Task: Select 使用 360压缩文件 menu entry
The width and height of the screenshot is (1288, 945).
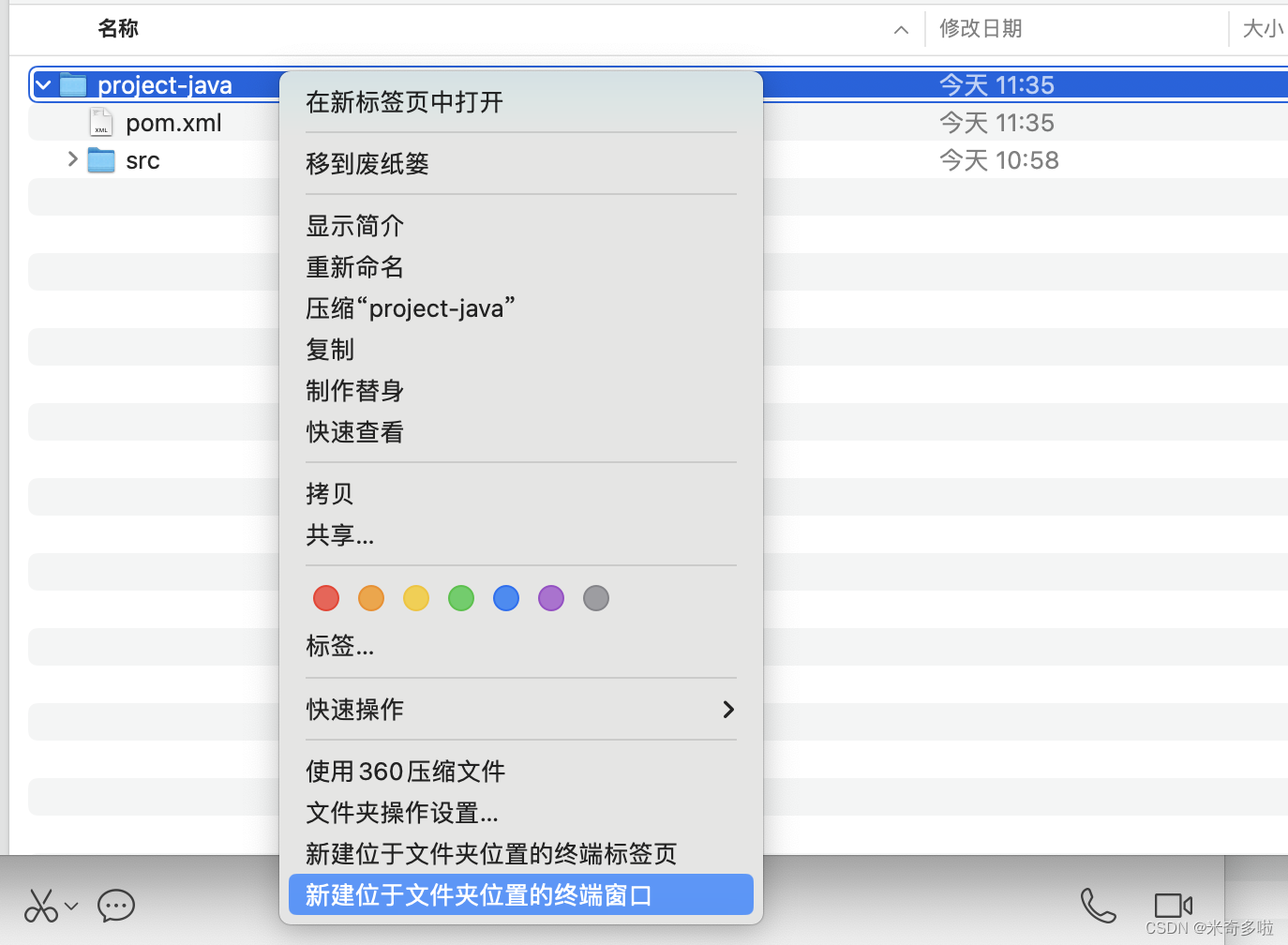Action: pyautogui.click(x=521, y=771)
